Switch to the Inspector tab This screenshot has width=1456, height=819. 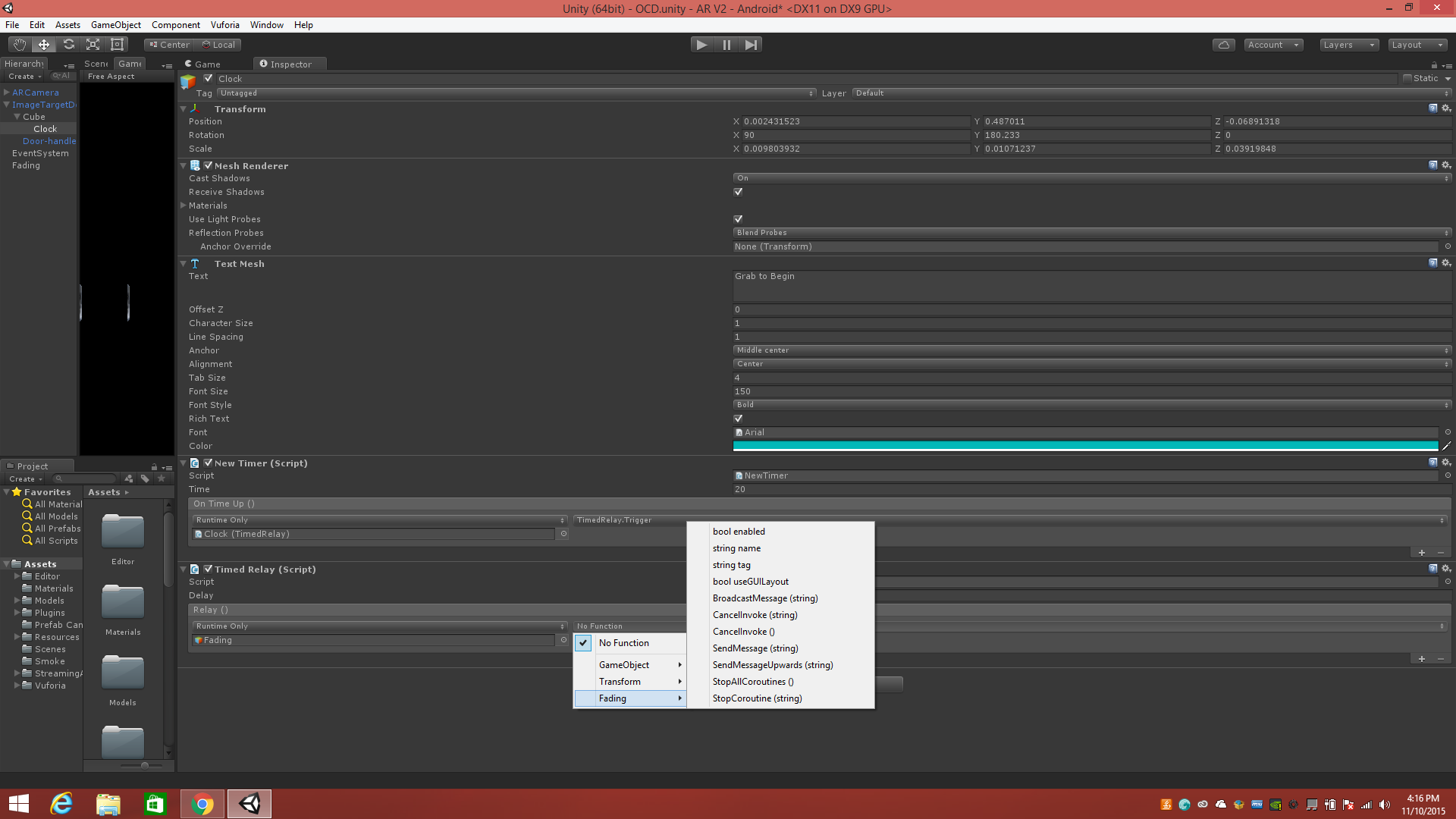point(290,64)
